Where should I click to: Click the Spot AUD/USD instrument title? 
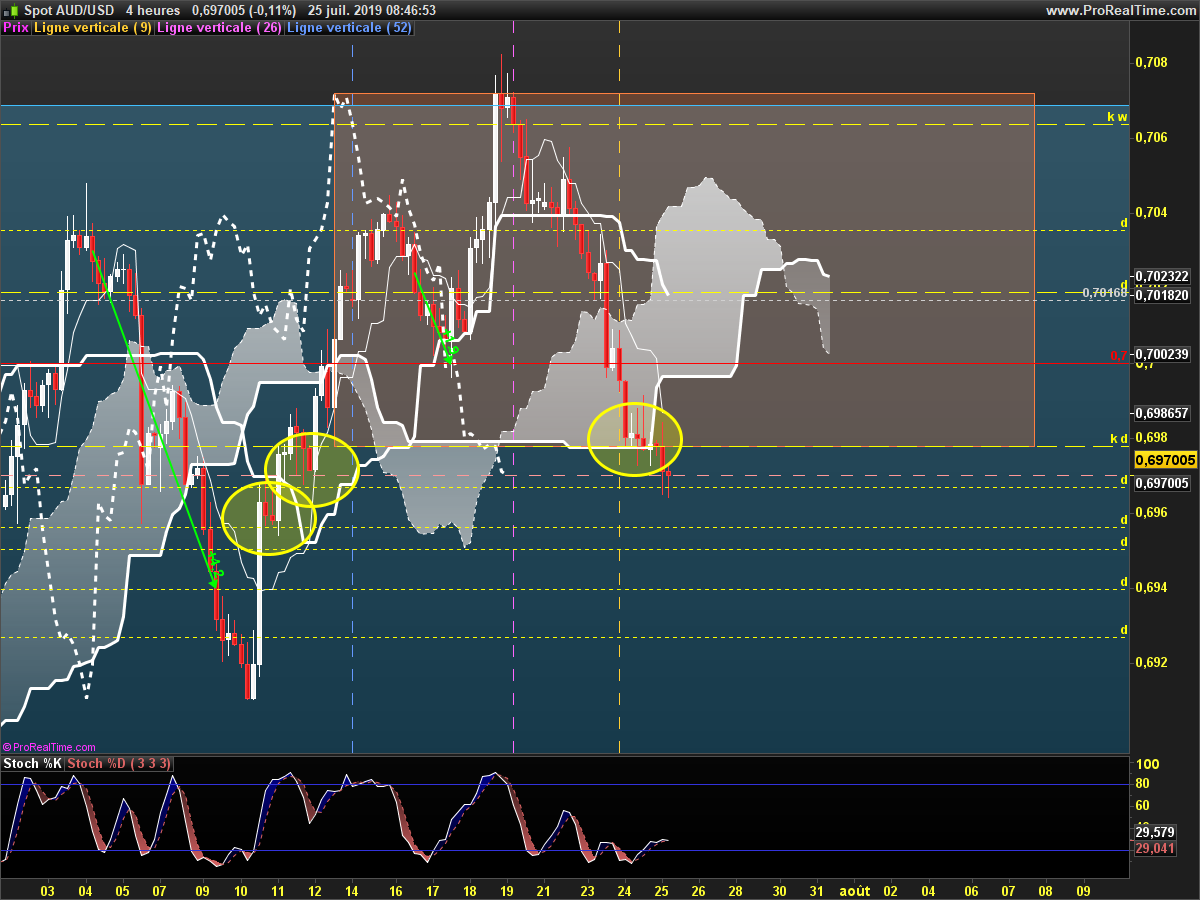68,10
